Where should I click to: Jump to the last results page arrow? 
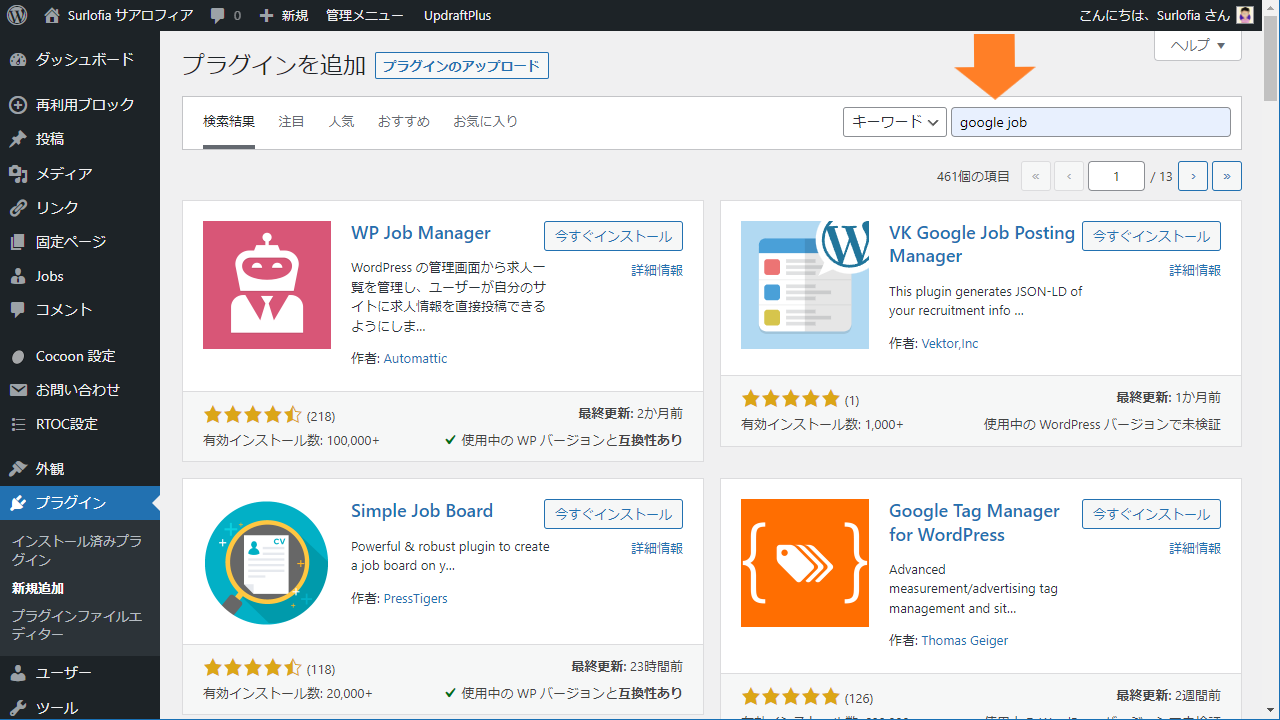click(x=1227, y=176)
